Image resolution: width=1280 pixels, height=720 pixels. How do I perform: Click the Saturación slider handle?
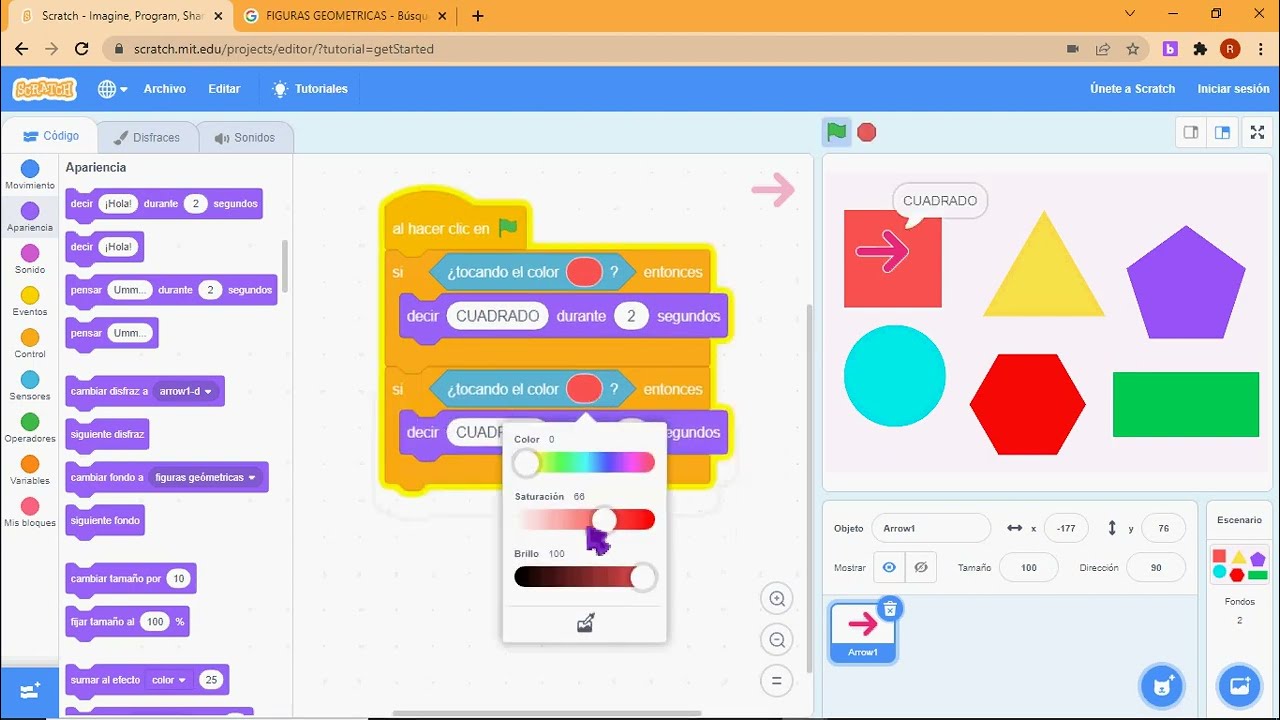click(604, 520)
